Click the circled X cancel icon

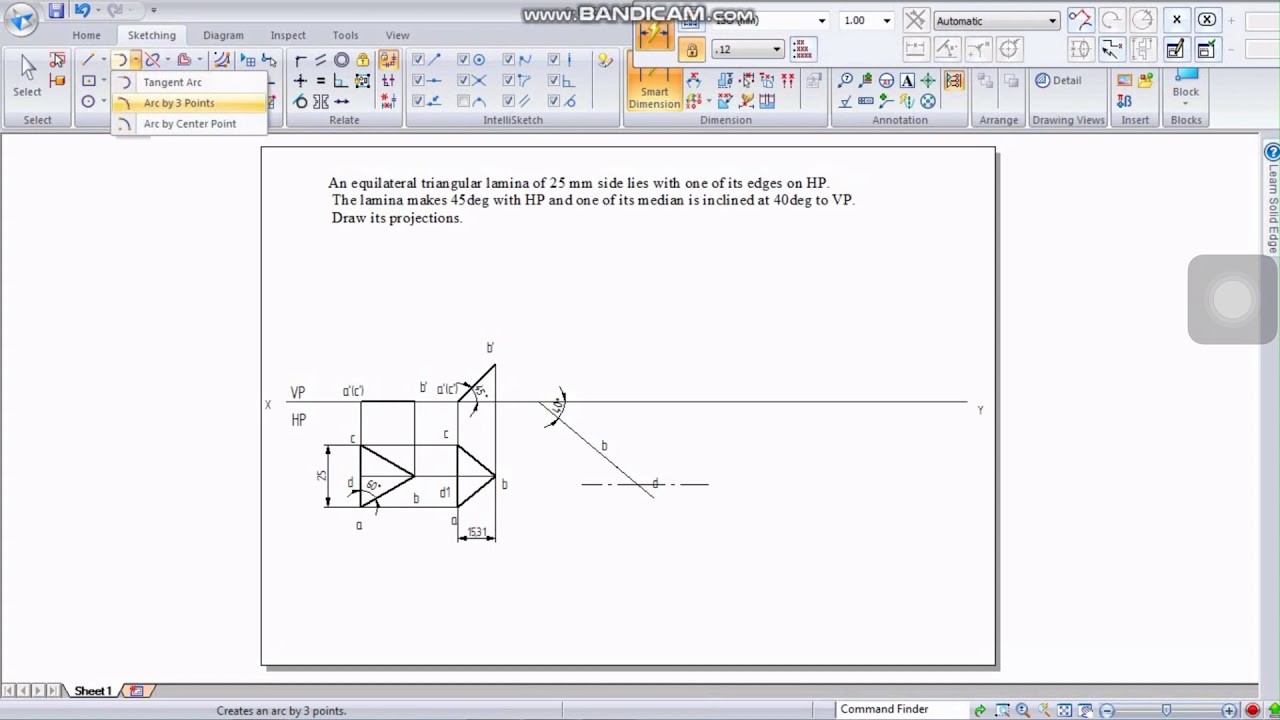coord(1207,19)
